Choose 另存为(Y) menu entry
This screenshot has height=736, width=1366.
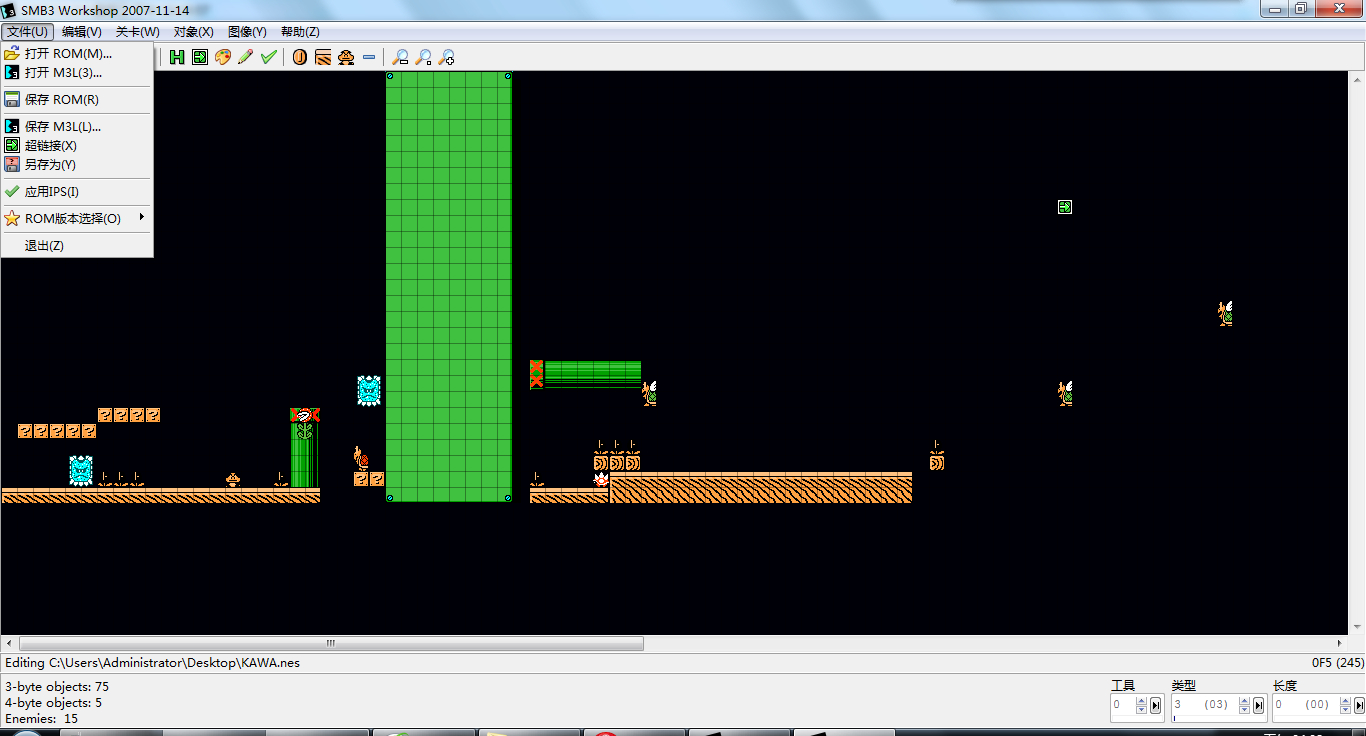pyautogui.click(x=77, y=164)
